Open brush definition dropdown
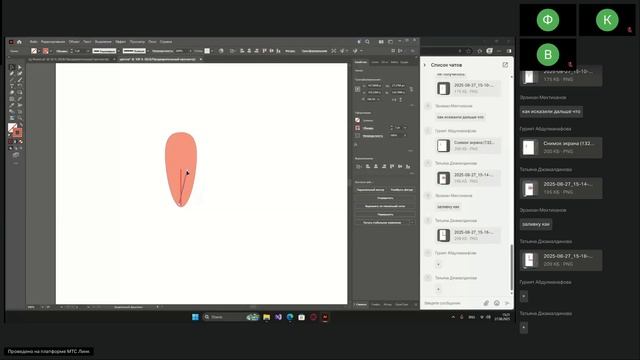Viewport: 640px width, 360px height. pos(147,51)
